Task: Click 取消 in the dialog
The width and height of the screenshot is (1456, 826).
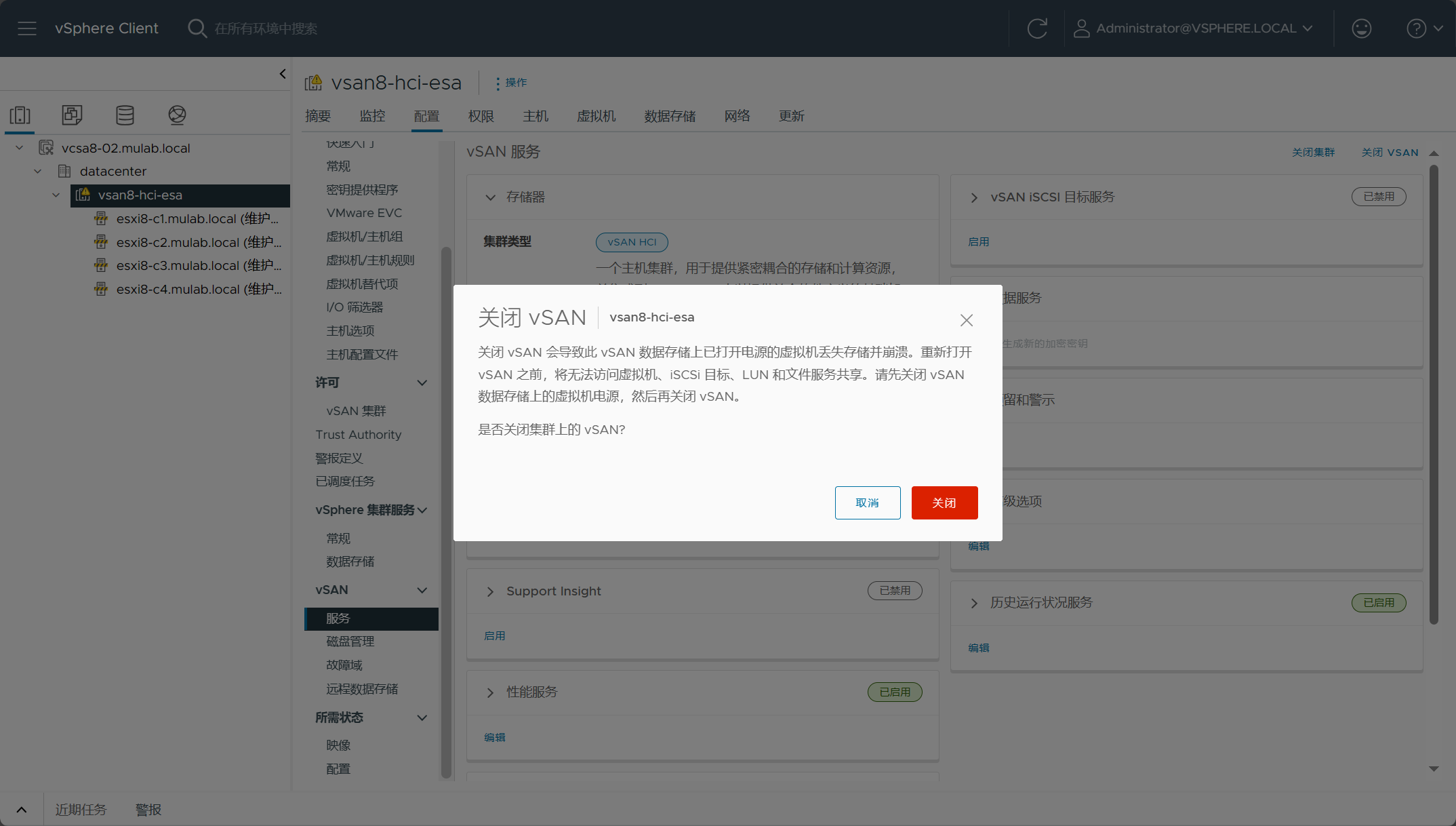Action: click(x=868, y=503)
